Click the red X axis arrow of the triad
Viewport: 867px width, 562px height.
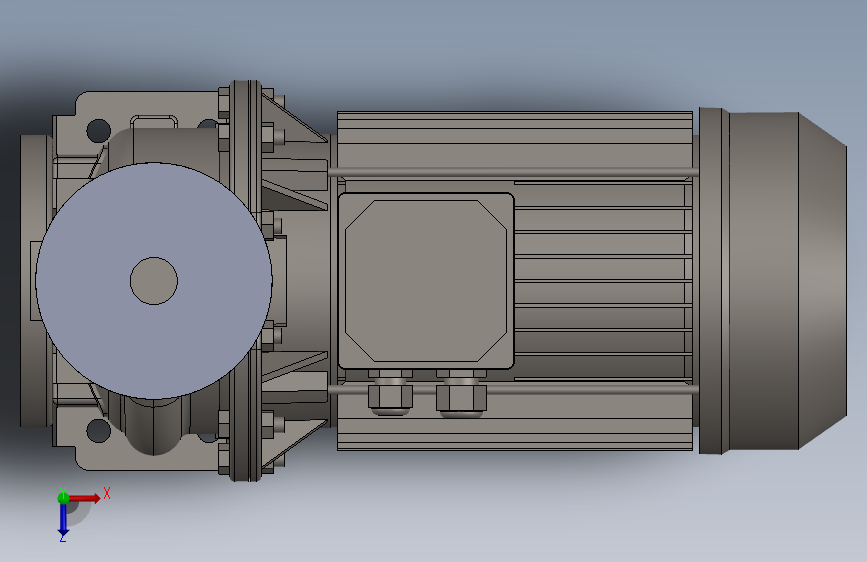tap(84, 498)
